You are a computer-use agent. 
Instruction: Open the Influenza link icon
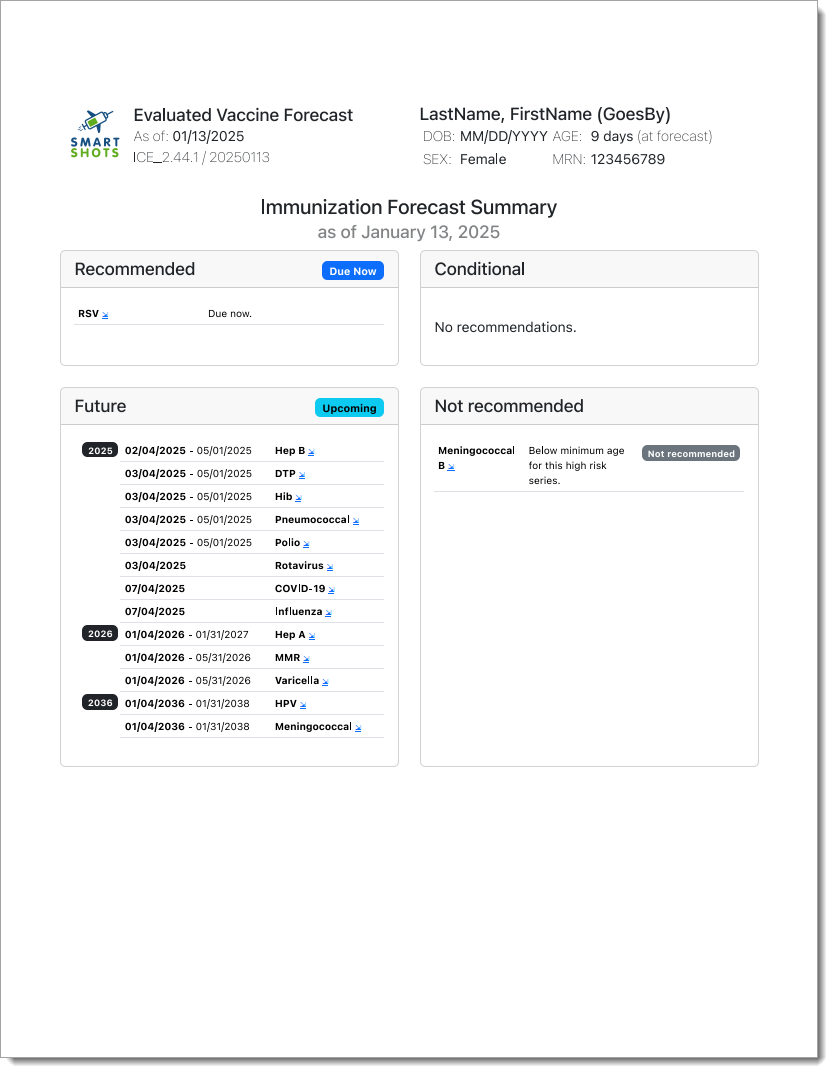coord(328,613)
